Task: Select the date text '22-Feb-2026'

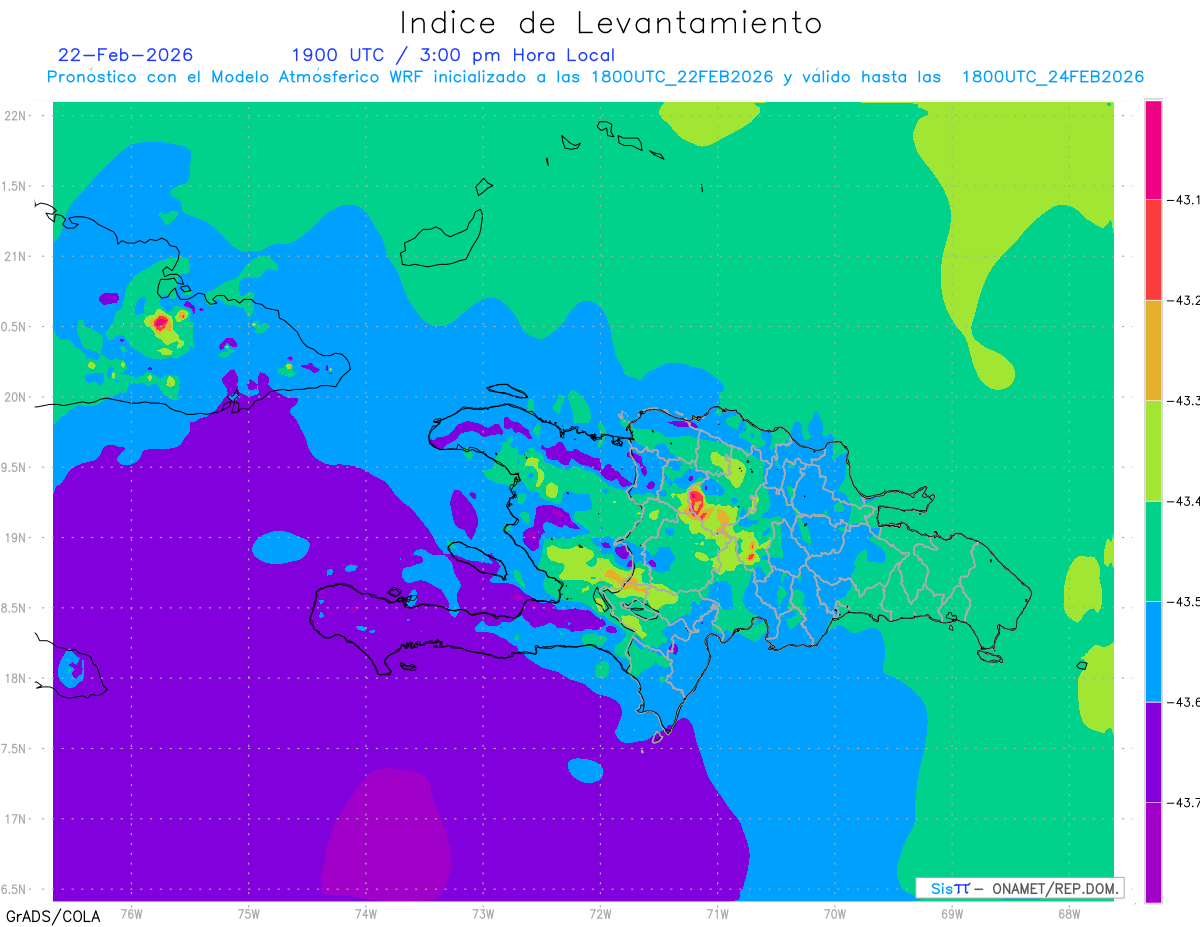Action: (126, 55)
